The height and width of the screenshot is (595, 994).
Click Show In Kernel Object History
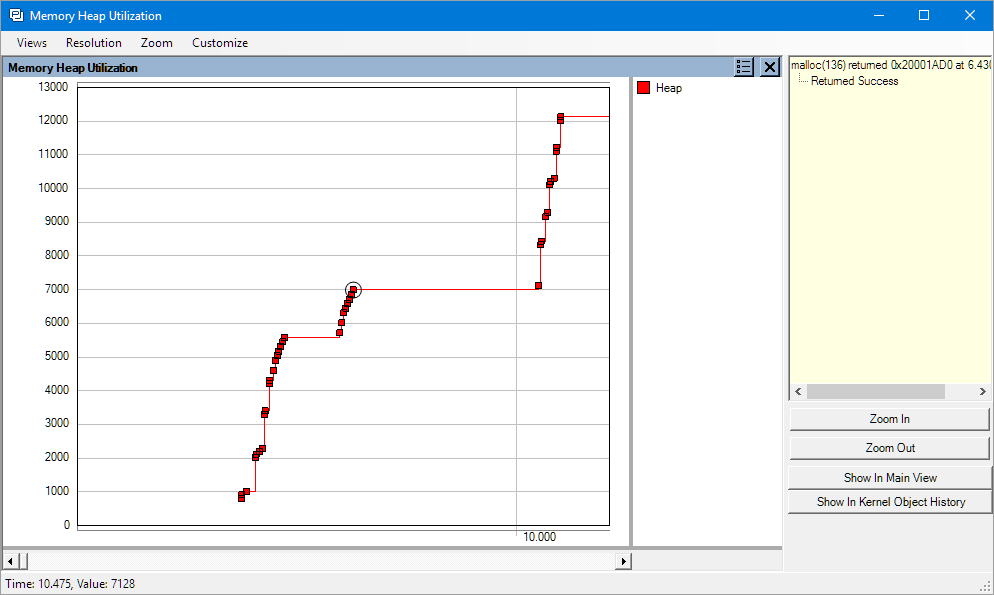[889, 502]
